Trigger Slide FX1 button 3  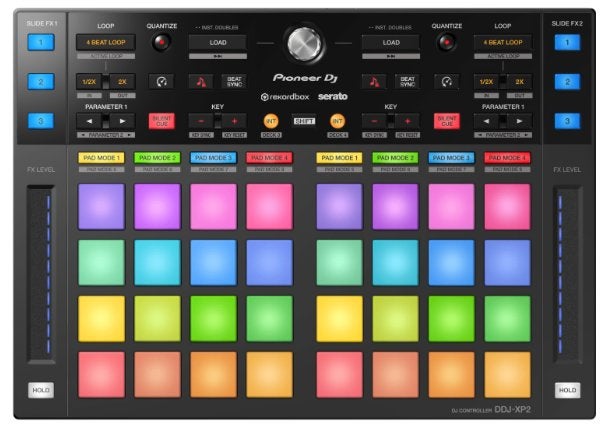41,121
